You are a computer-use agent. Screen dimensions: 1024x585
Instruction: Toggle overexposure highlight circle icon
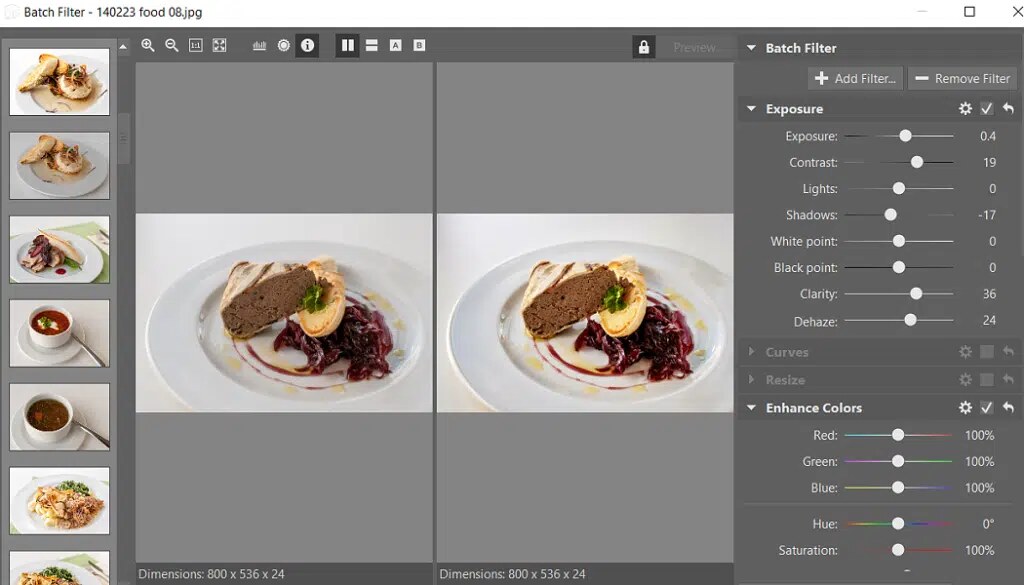(283, 45)
